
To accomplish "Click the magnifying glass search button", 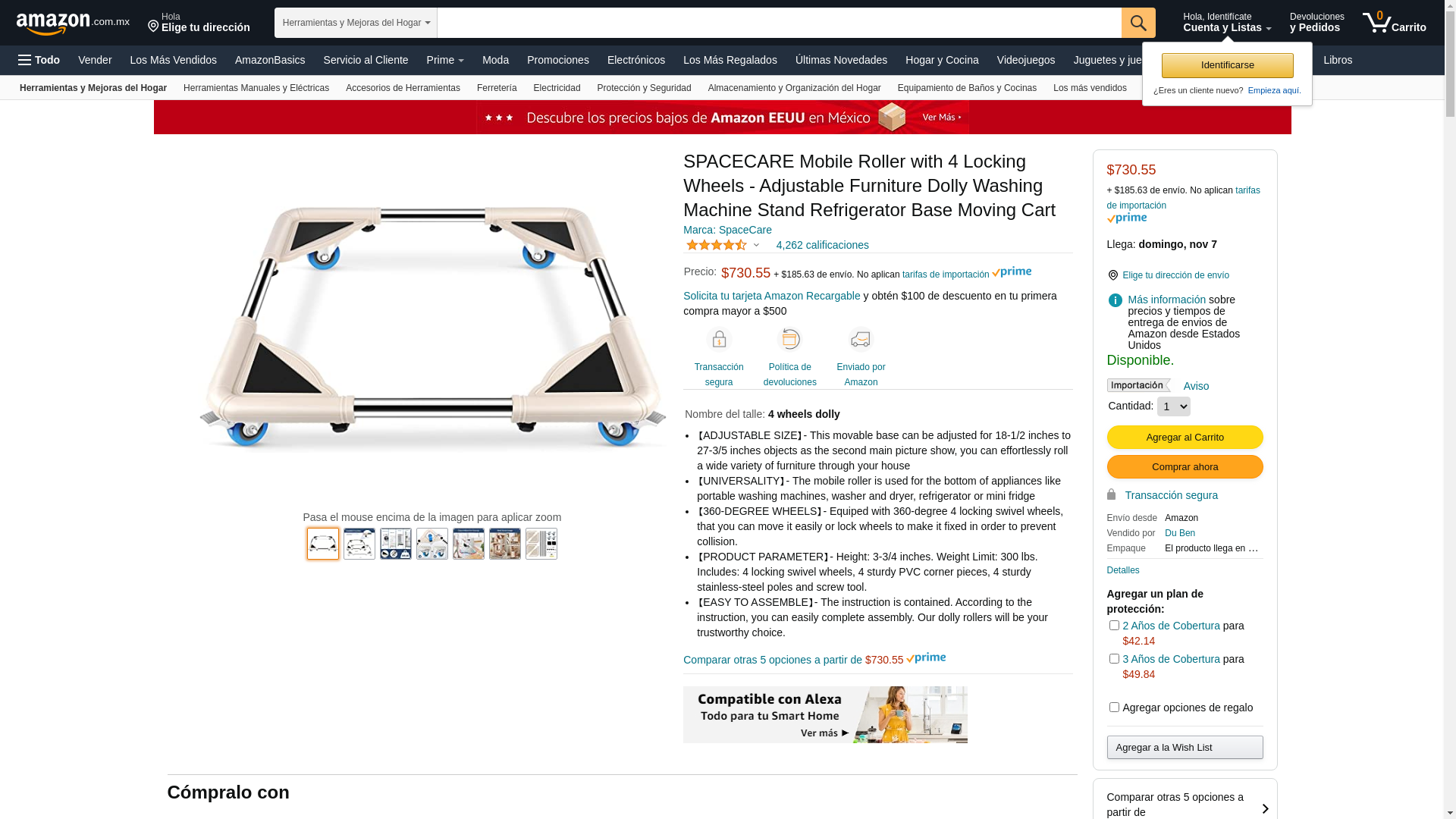I will tap(1137, 23).
